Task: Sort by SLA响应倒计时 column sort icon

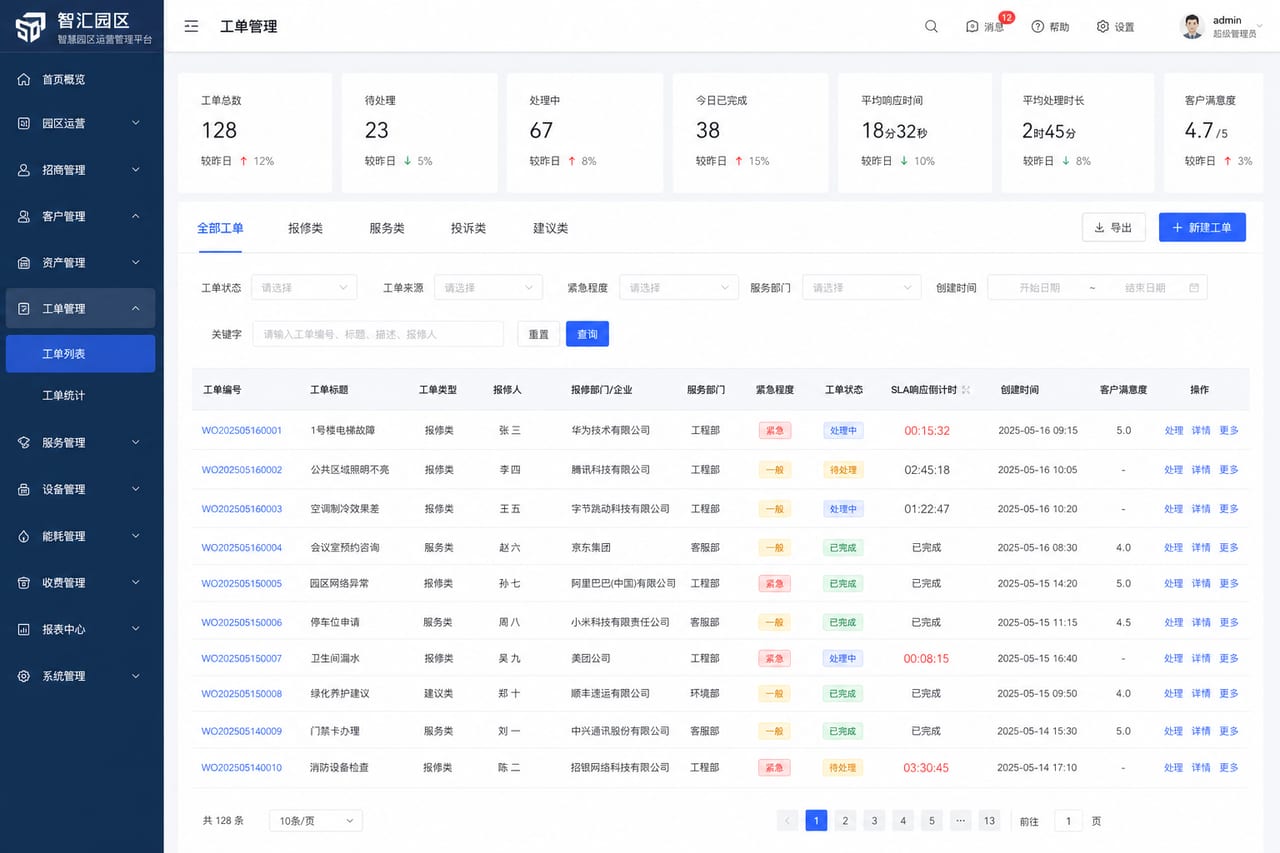Action: point(966,390)
